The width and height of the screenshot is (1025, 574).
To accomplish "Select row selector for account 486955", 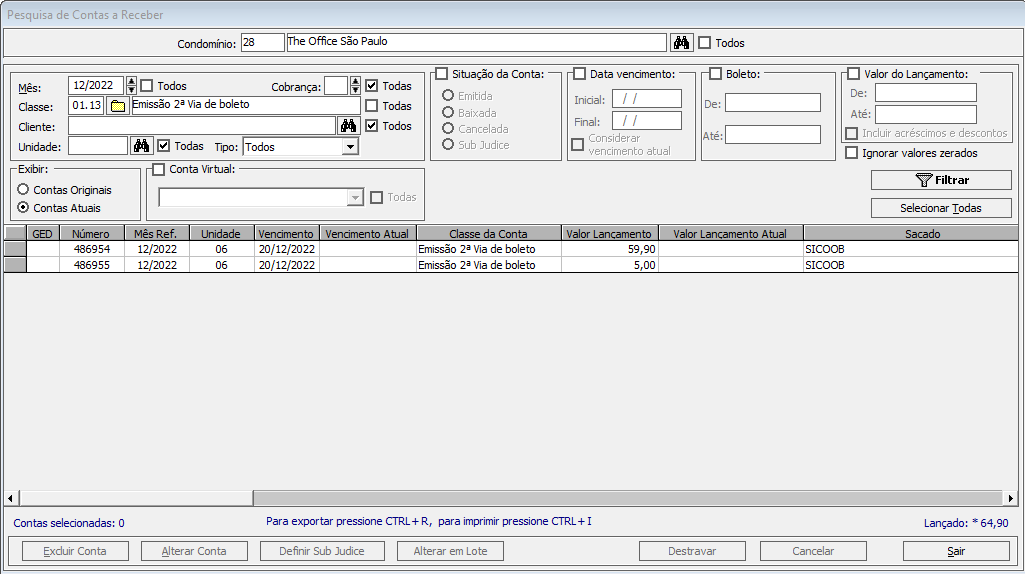I will [15, 265].
